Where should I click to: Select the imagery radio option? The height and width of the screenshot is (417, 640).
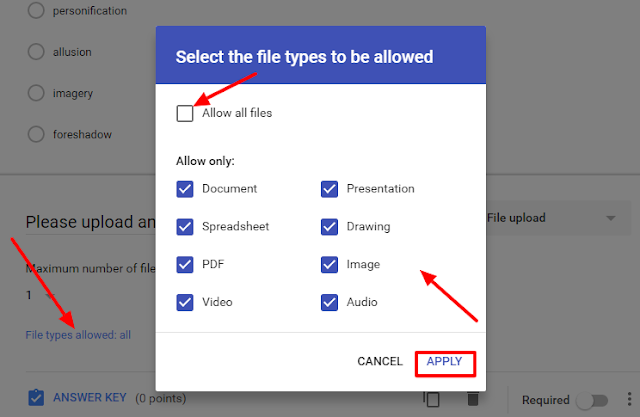[x=37, y=93]
